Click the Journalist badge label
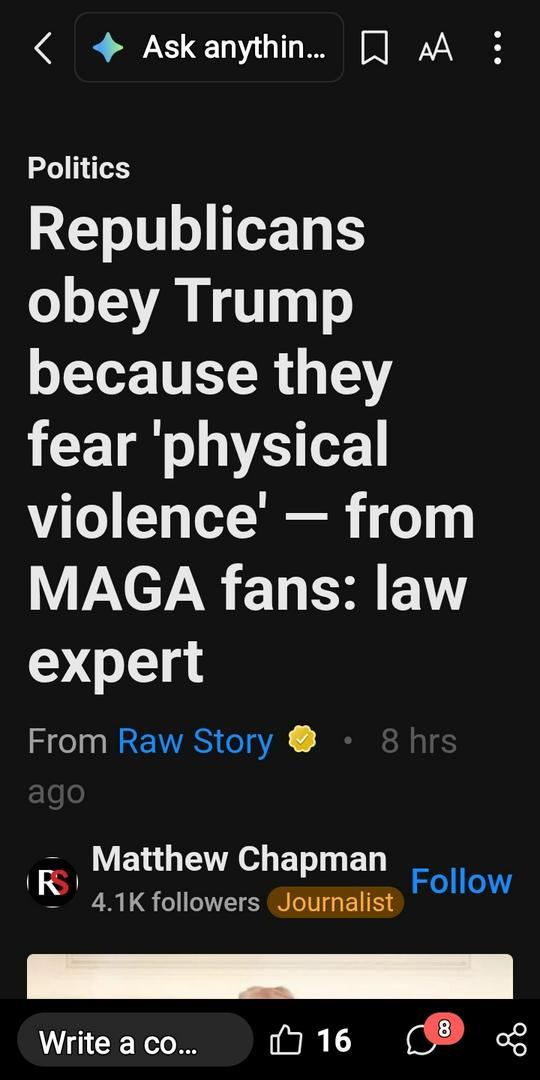Viewport: 540px width, 1080px height. pyautogui.click(x=335, y=902)
